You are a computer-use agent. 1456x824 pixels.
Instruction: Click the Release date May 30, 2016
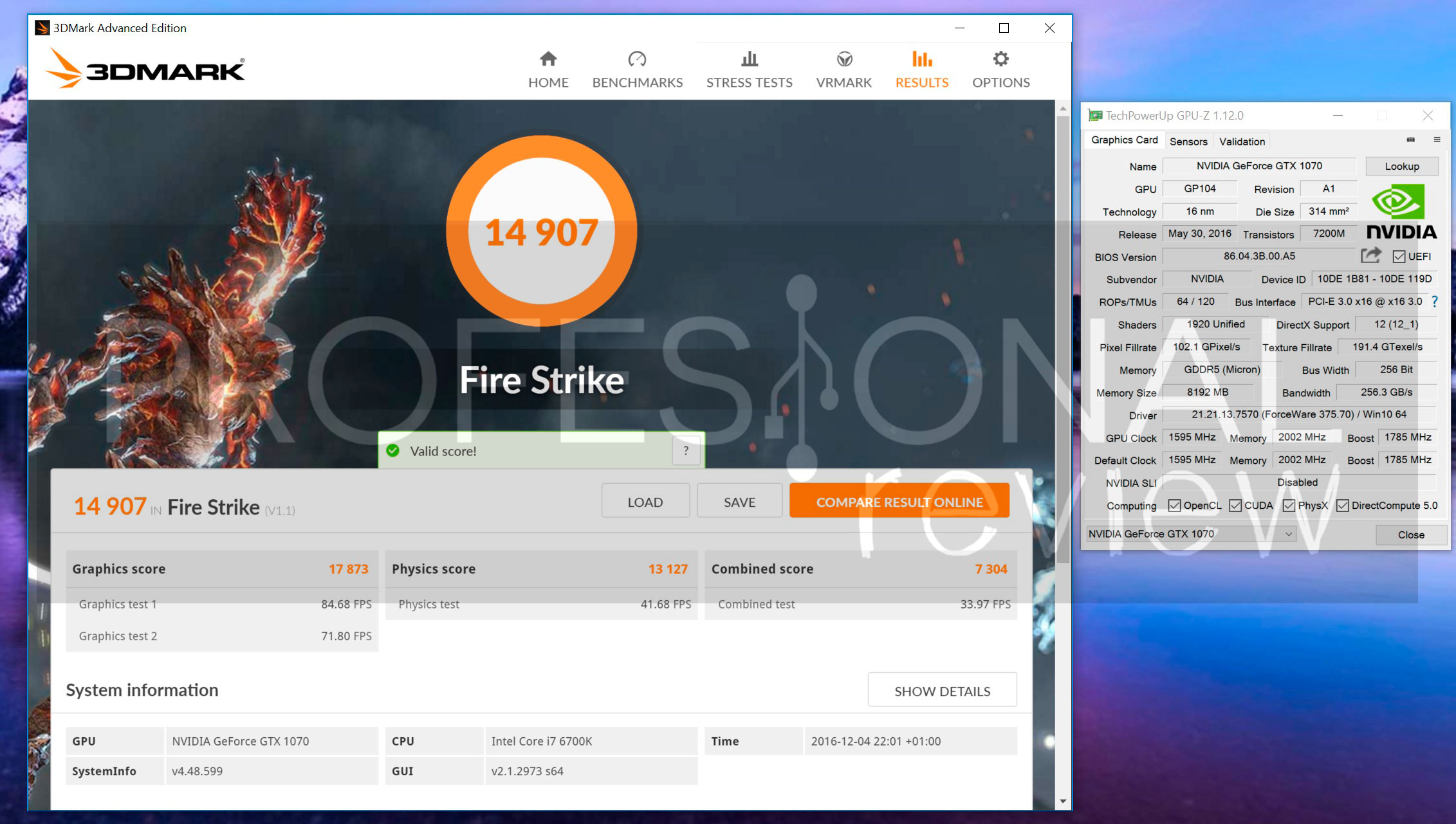1200,233
